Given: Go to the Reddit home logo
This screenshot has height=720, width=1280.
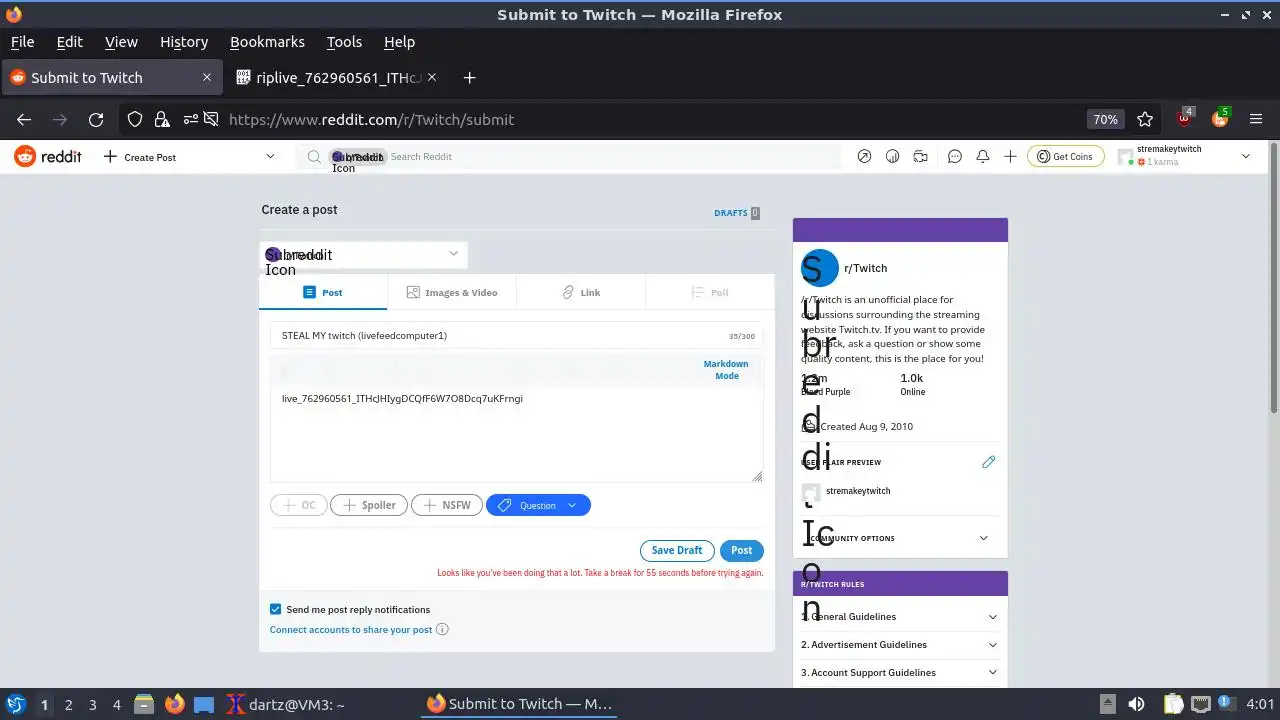Looking at the screenshot, I should pyautogui.click(x=48, y=156).
